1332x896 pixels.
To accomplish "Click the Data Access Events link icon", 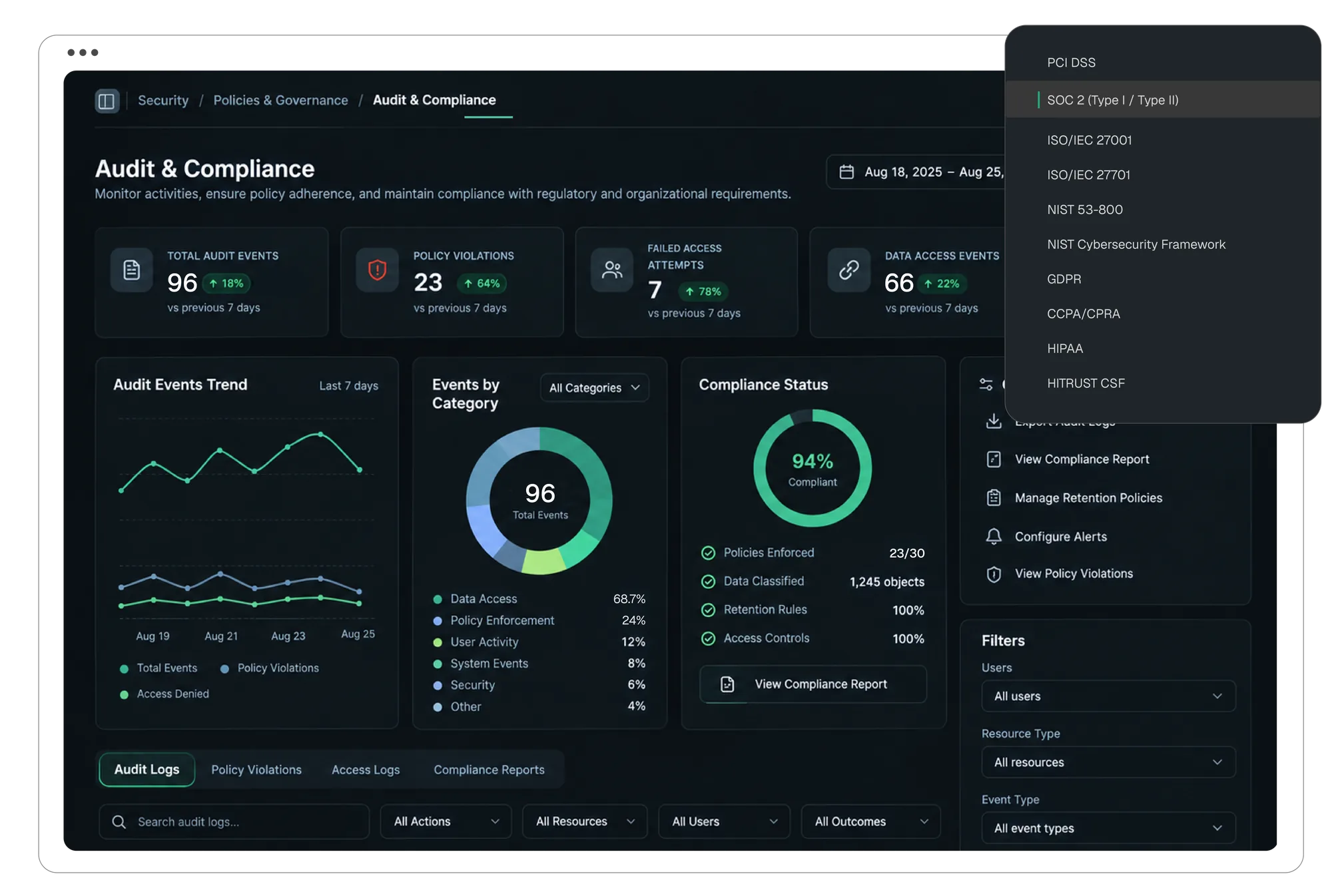I will (849, 270).
